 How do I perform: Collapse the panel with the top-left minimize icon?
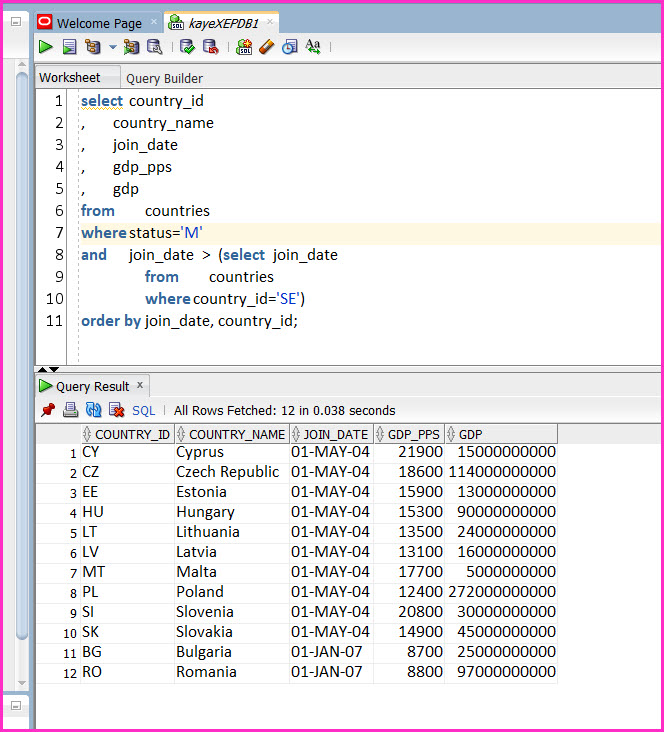(x=16, y=21)
